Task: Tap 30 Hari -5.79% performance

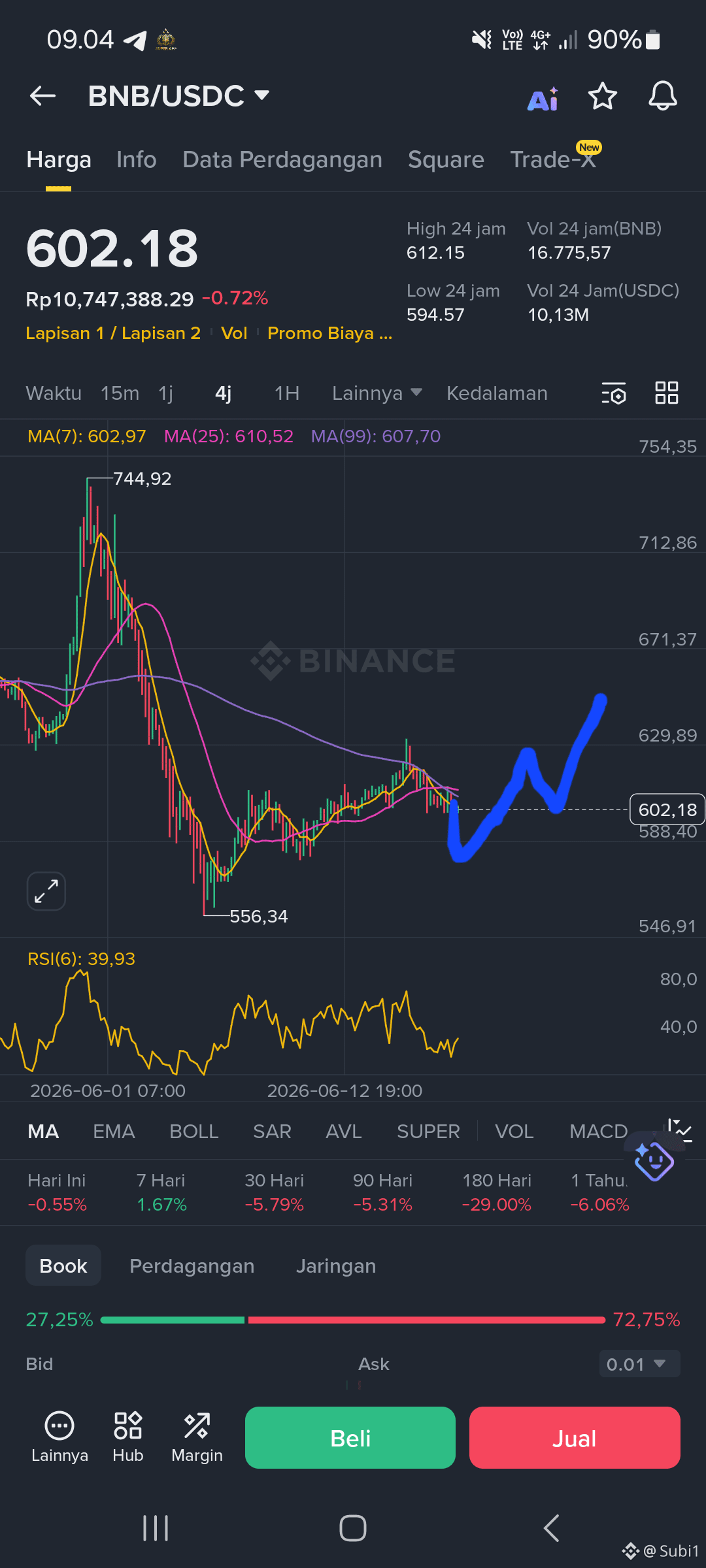Action: pyautogui.click(x=275, y=1192)
